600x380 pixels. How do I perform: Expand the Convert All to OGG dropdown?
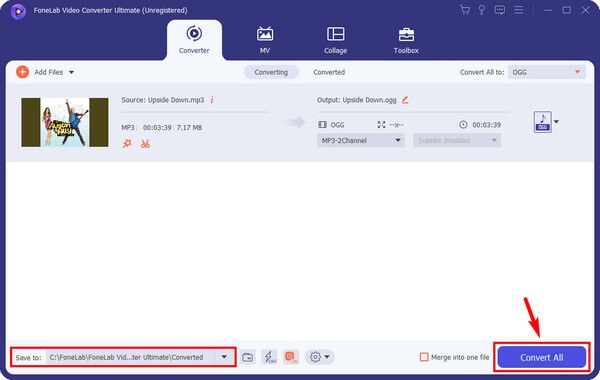547,72
